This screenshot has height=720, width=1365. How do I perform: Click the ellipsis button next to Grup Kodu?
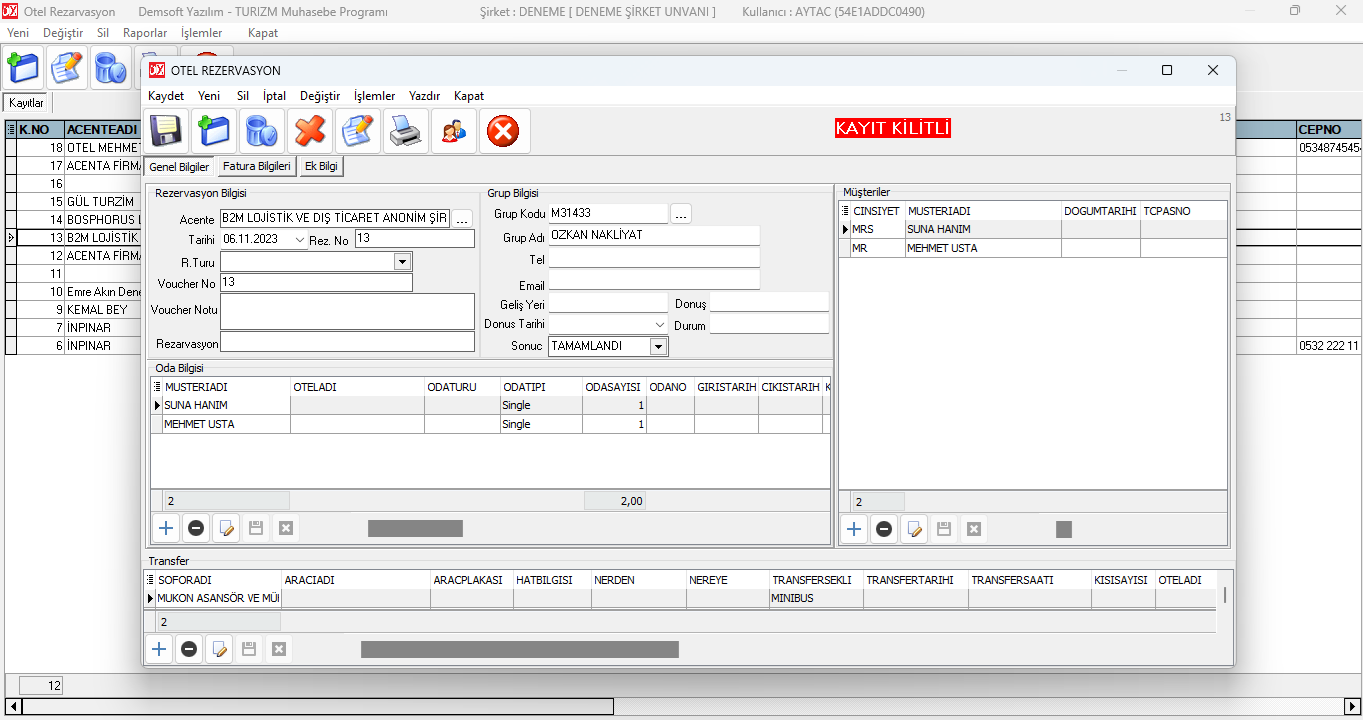681,213
